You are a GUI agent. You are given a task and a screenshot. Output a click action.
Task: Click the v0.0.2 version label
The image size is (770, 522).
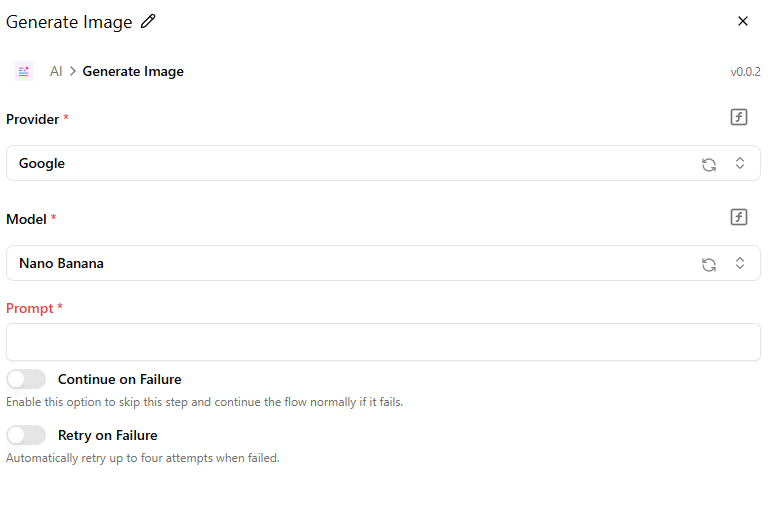745,72
